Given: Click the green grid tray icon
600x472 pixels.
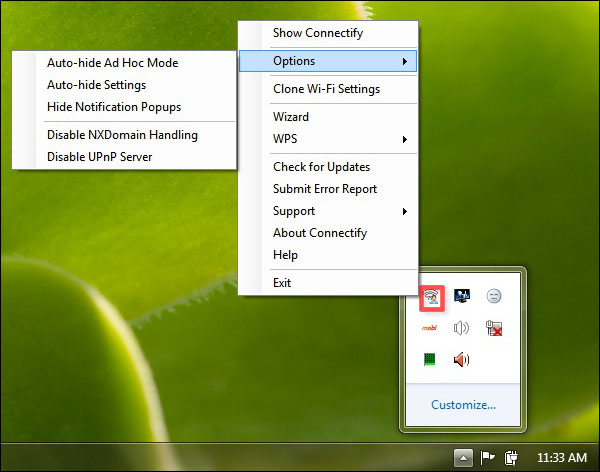Looking at the screenshot, I should [x=429, y=359].
